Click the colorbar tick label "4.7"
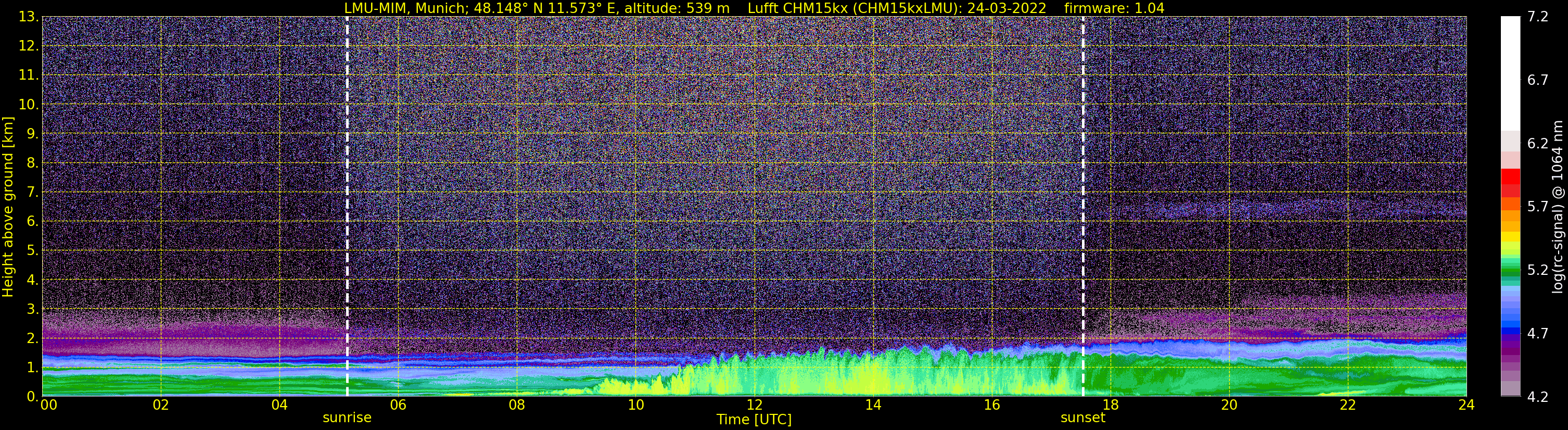This screenshot has width=1568, height=430. click(1538, 334)
